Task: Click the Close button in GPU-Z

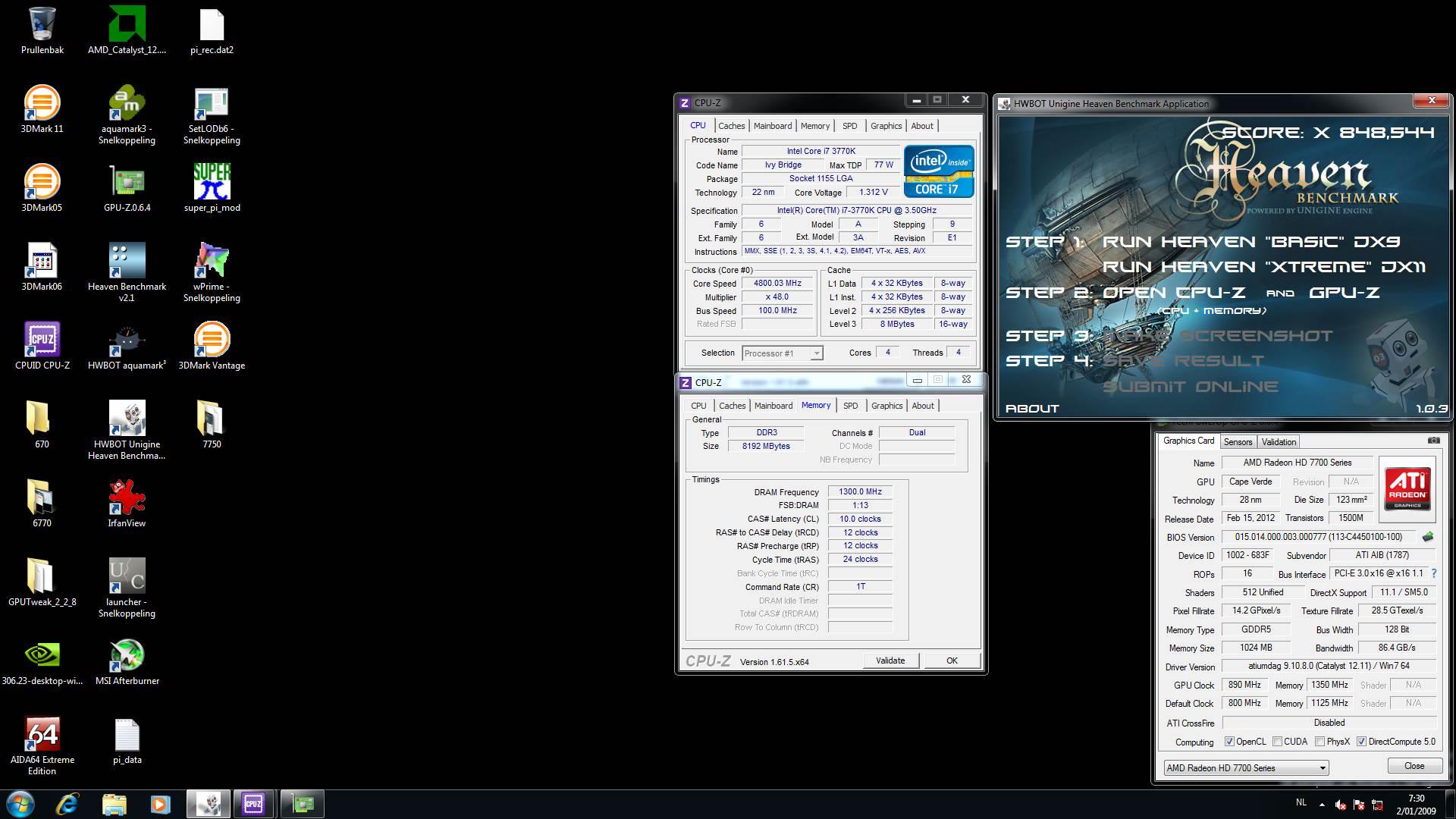Action: tap(1414, 766)
